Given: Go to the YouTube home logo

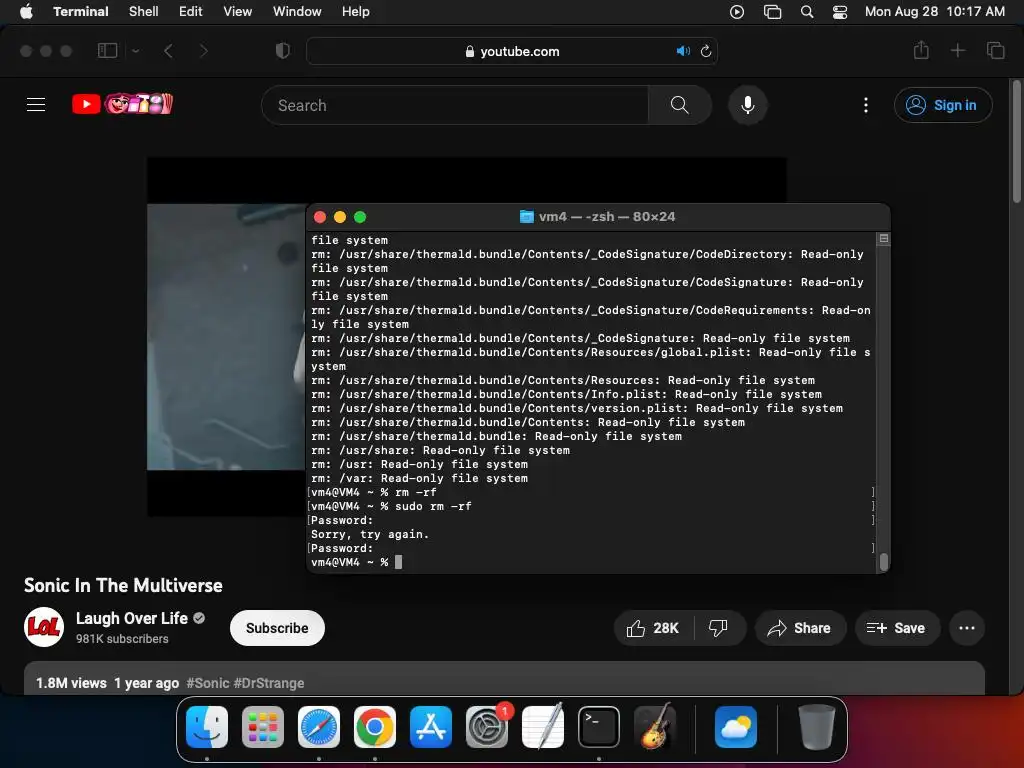Looking at the screenshot, I should [x=122, y=104].
